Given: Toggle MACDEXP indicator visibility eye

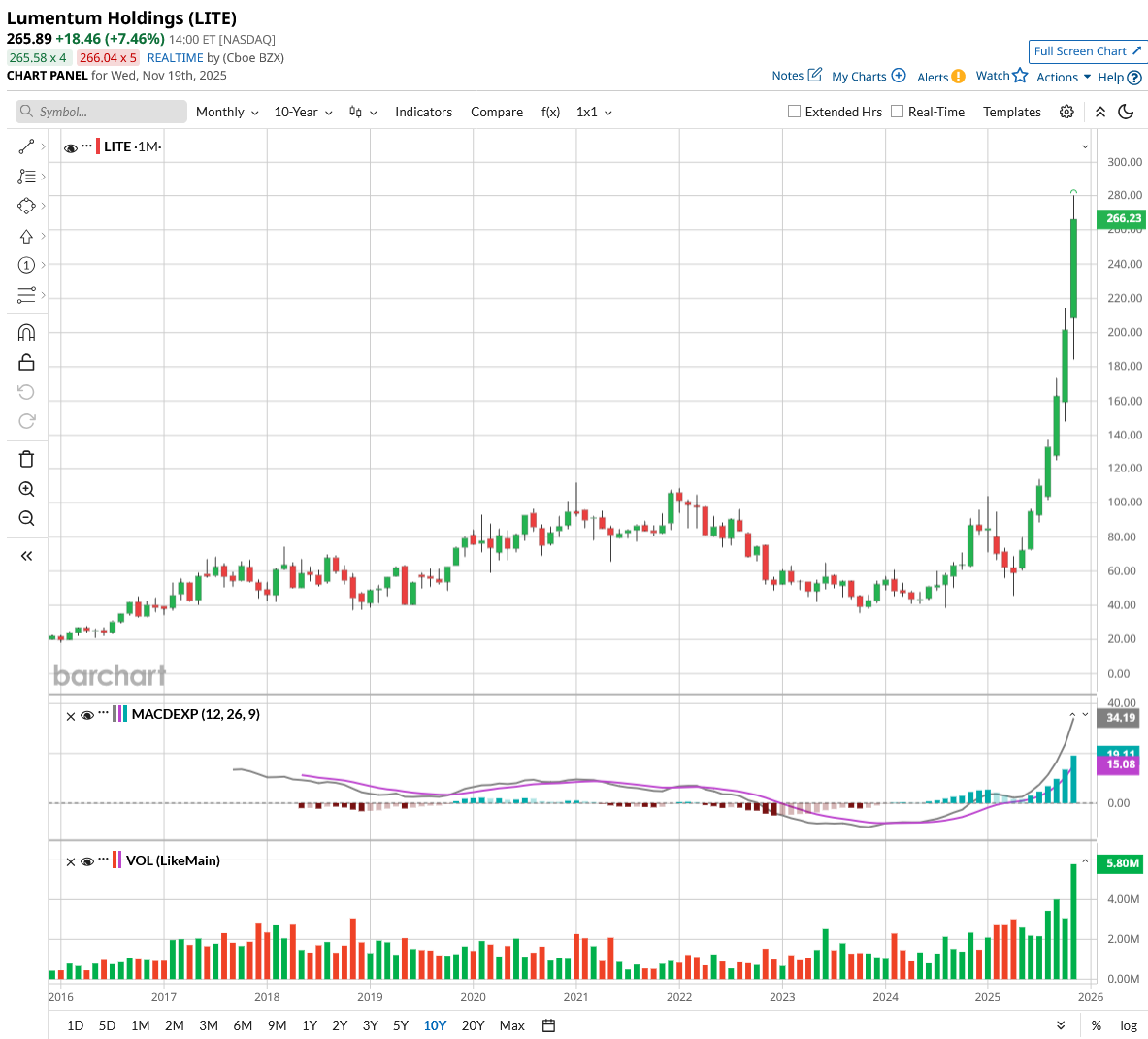Looking at the screenshot, I should click(x=86, y=716).
